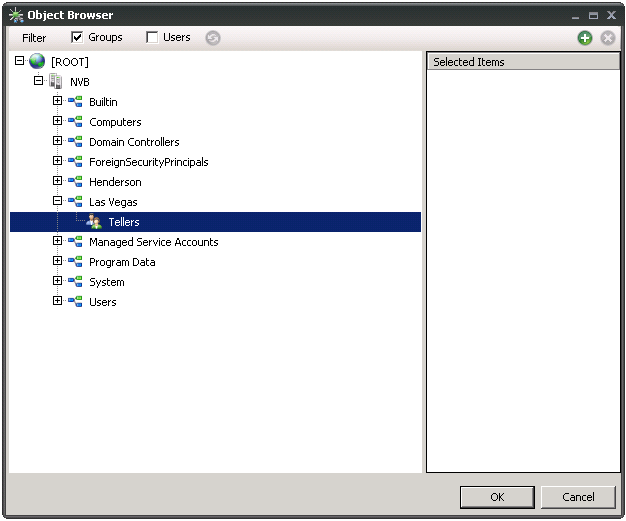Uncheck the Groups filter checkbox
The width and height of the screenshot is (626, 521).
click(77, 37)
